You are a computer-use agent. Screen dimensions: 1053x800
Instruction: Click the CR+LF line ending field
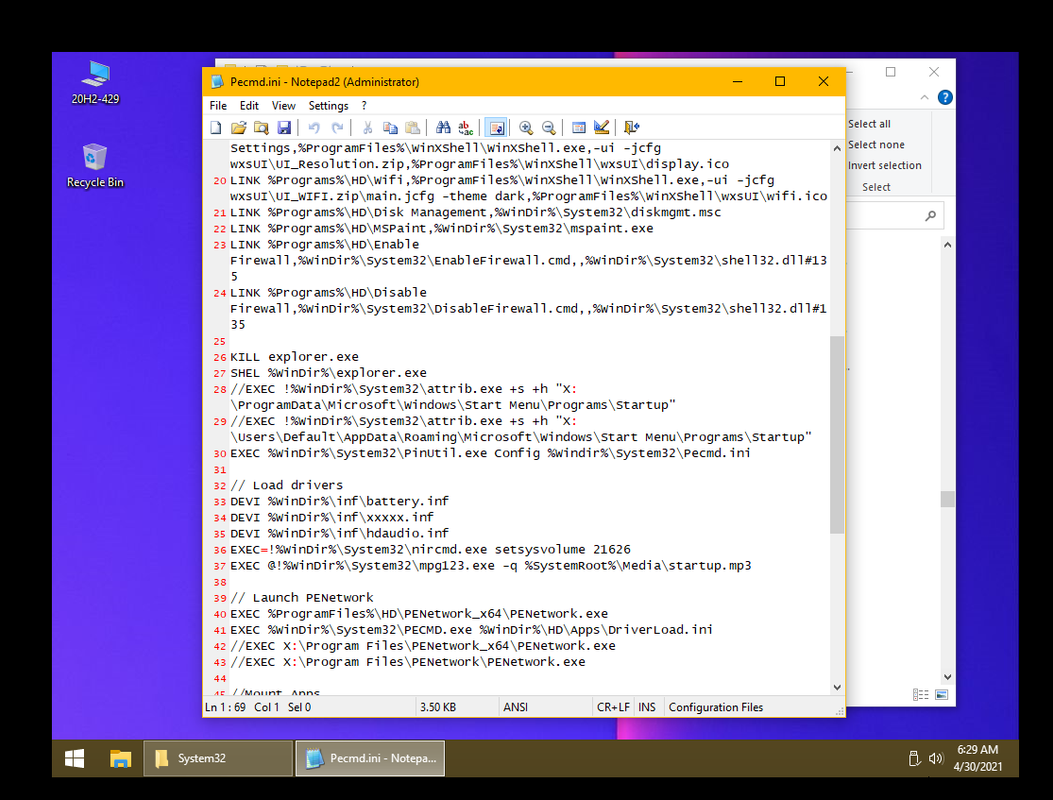613,707
